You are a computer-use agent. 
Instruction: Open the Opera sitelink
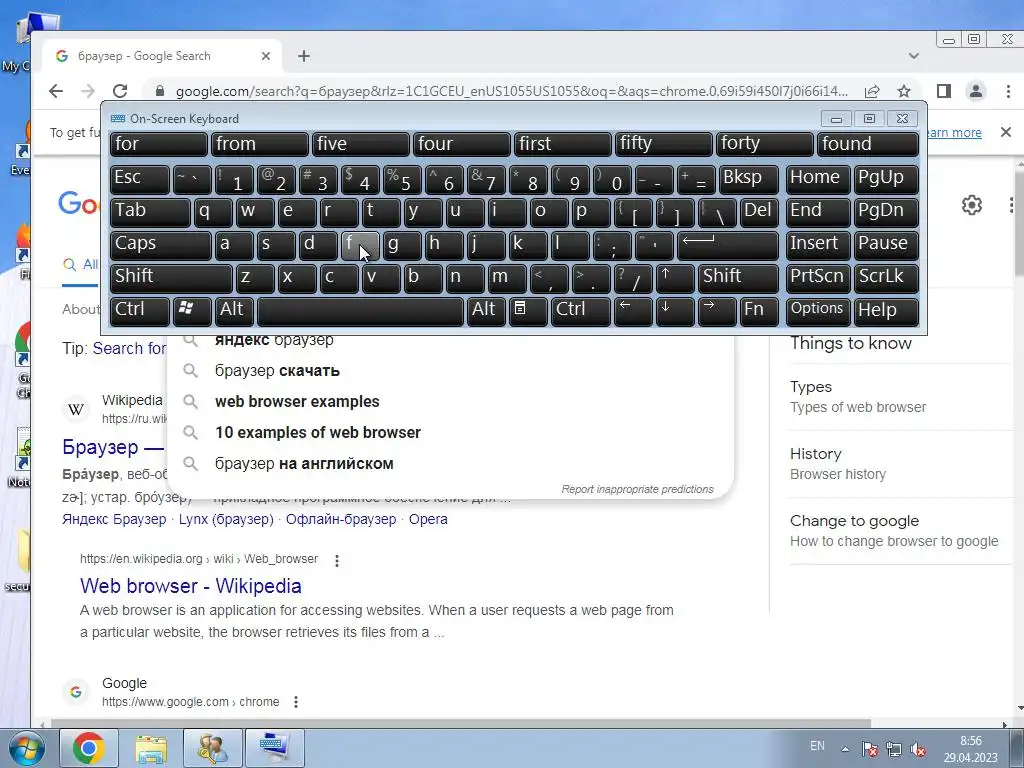coord(428,519)
